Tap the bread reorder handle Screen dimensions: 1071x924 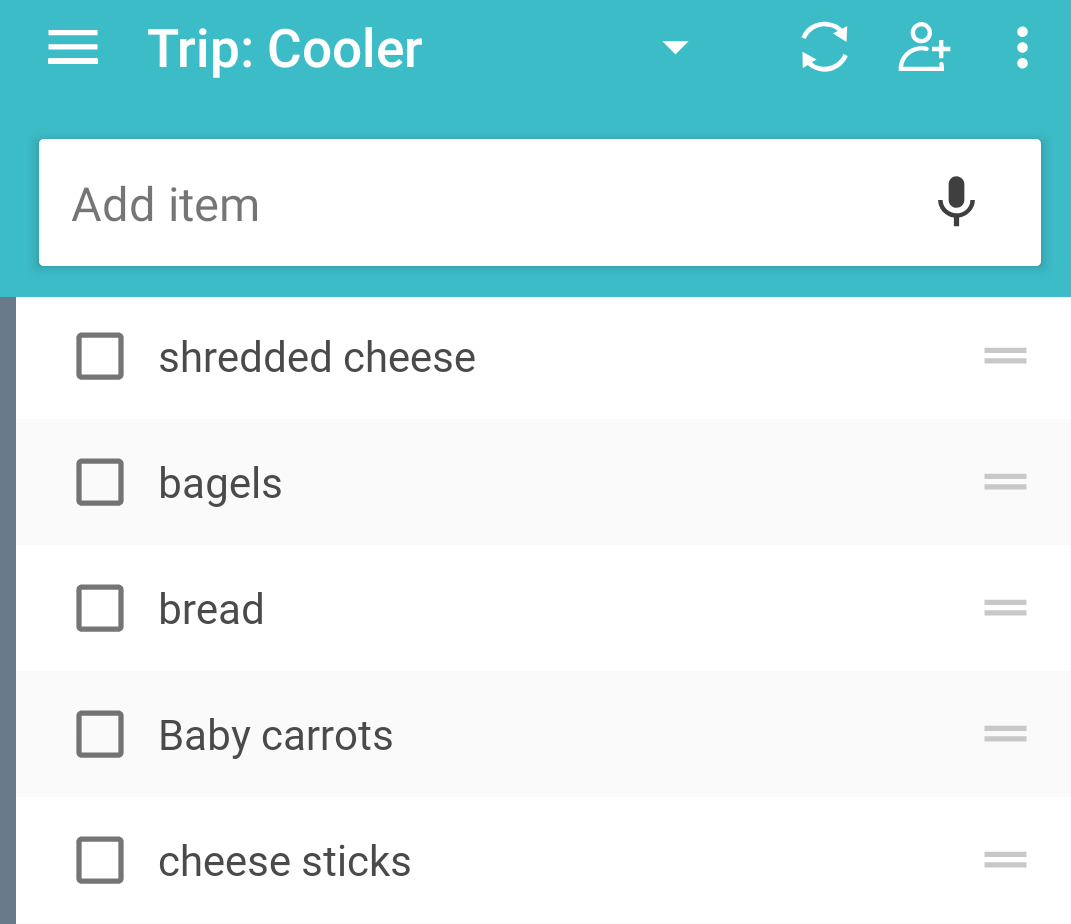(1005, 607)
